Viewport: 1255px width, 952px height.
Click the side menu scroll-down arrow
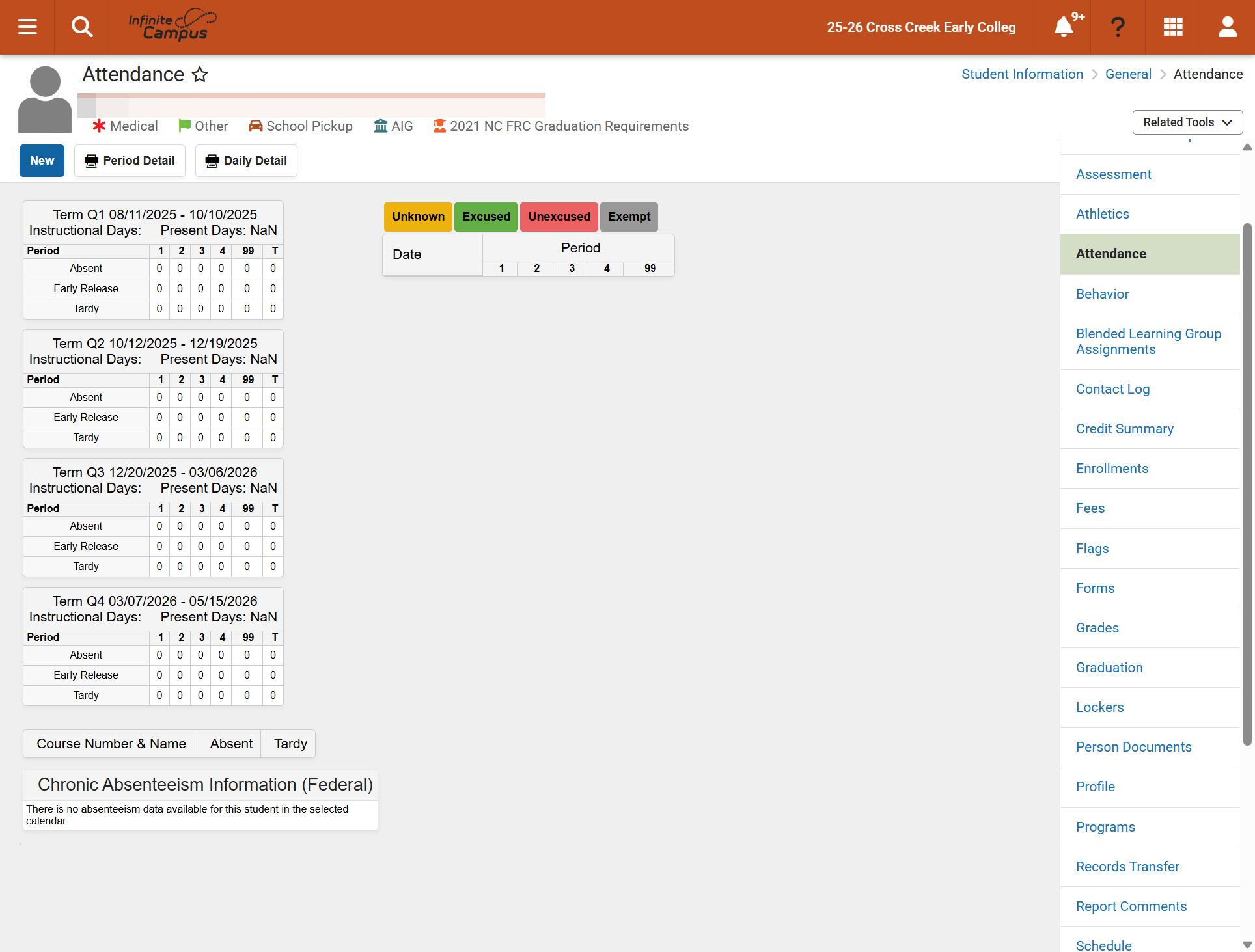click(x=1247, y=945)
